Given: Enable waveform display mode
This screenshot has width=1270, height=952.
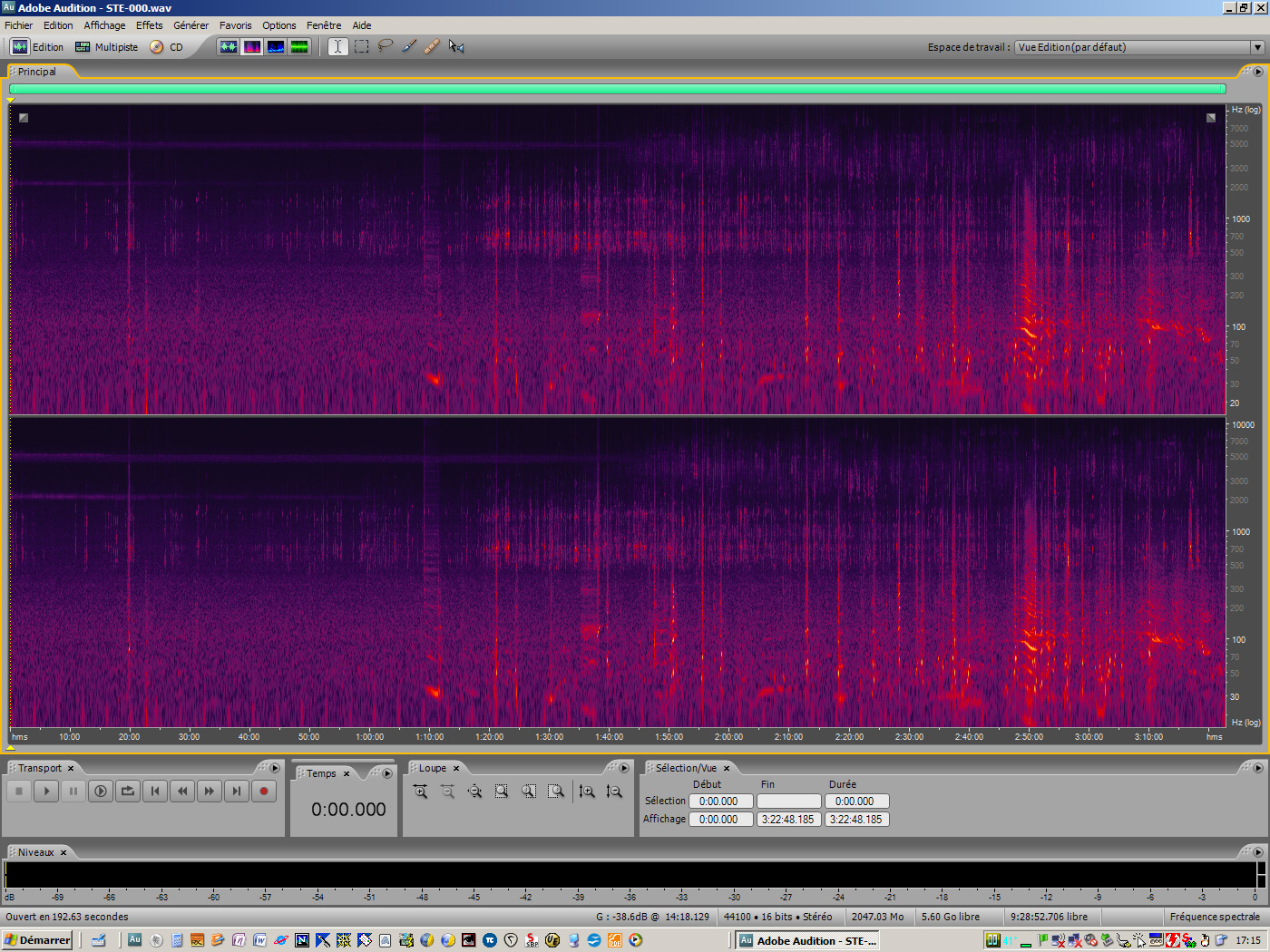Looking at the screenshot, I should point(229,46).
